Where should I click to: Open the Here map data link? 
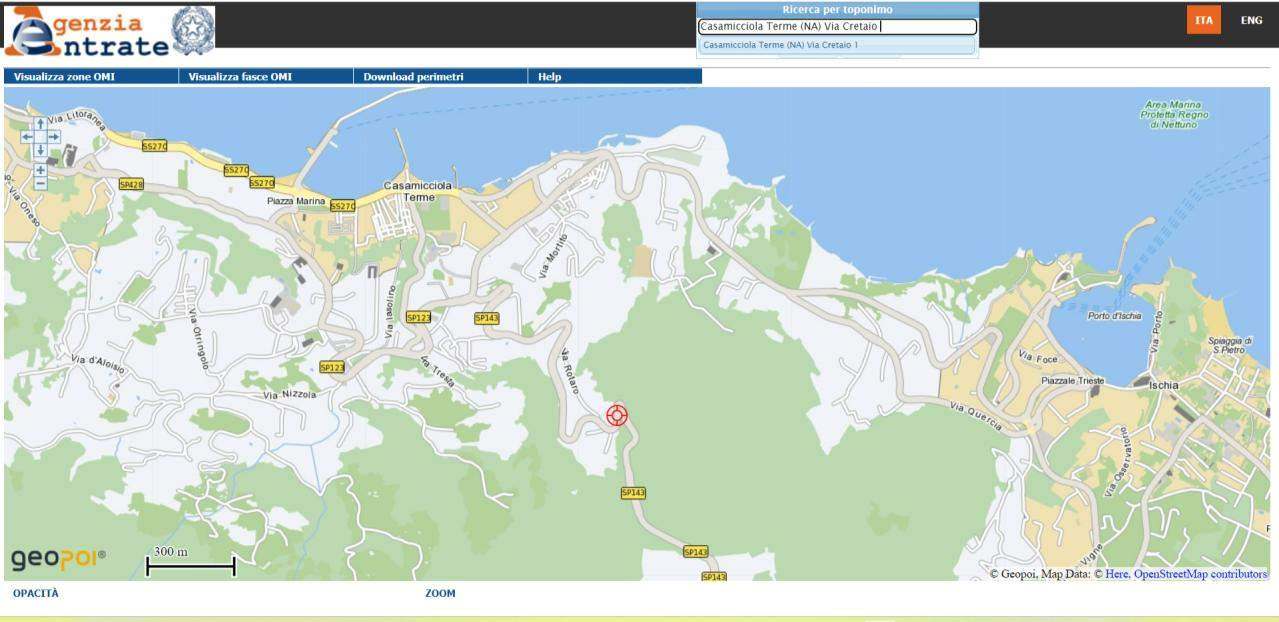1117,574
